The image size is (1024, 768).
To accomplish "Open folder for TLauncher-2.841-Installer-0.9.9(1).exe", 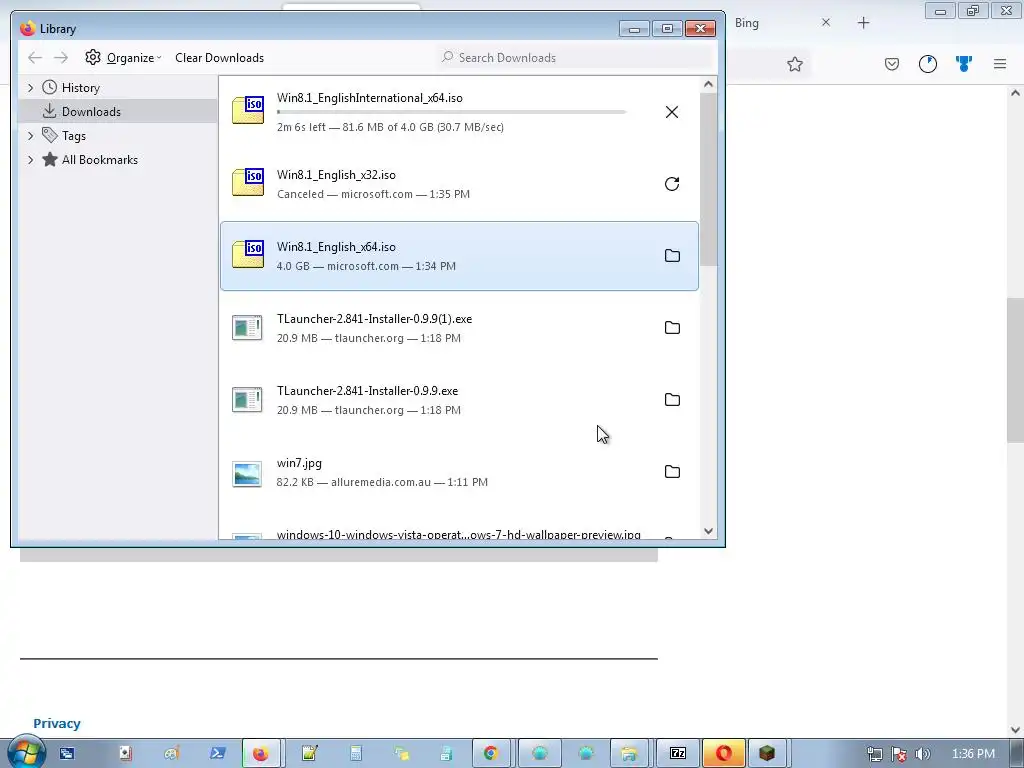I will 672,328.
